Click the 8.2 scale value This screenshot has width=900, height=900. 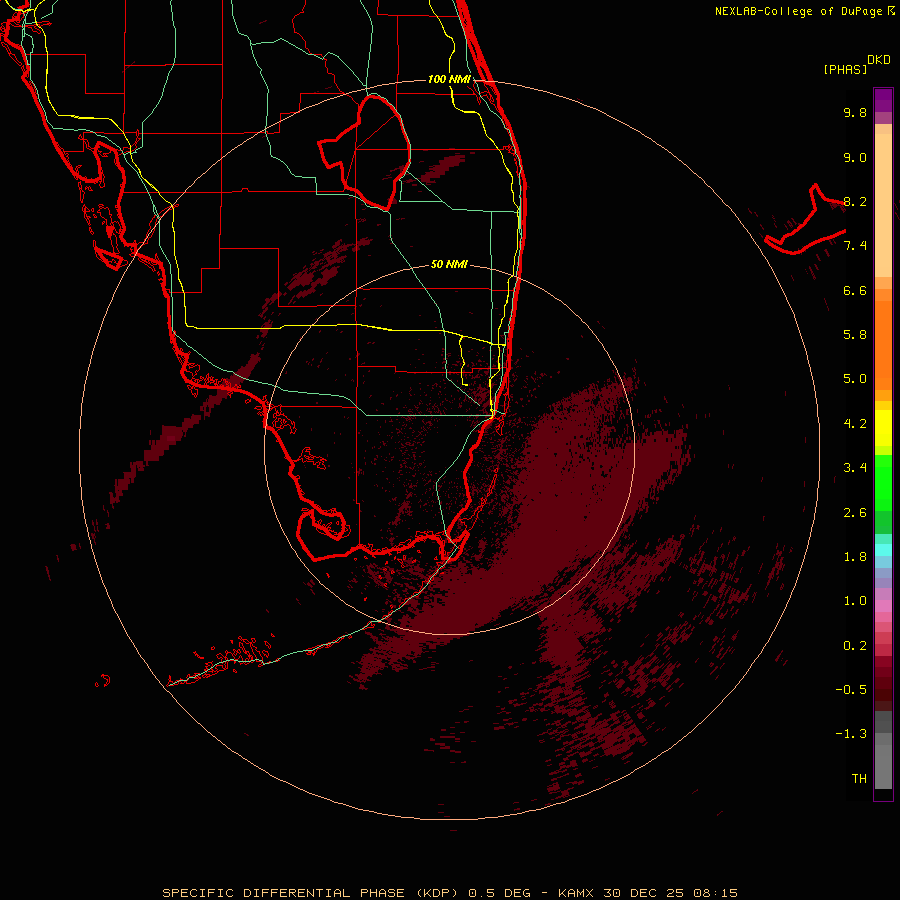click(855, 201)
